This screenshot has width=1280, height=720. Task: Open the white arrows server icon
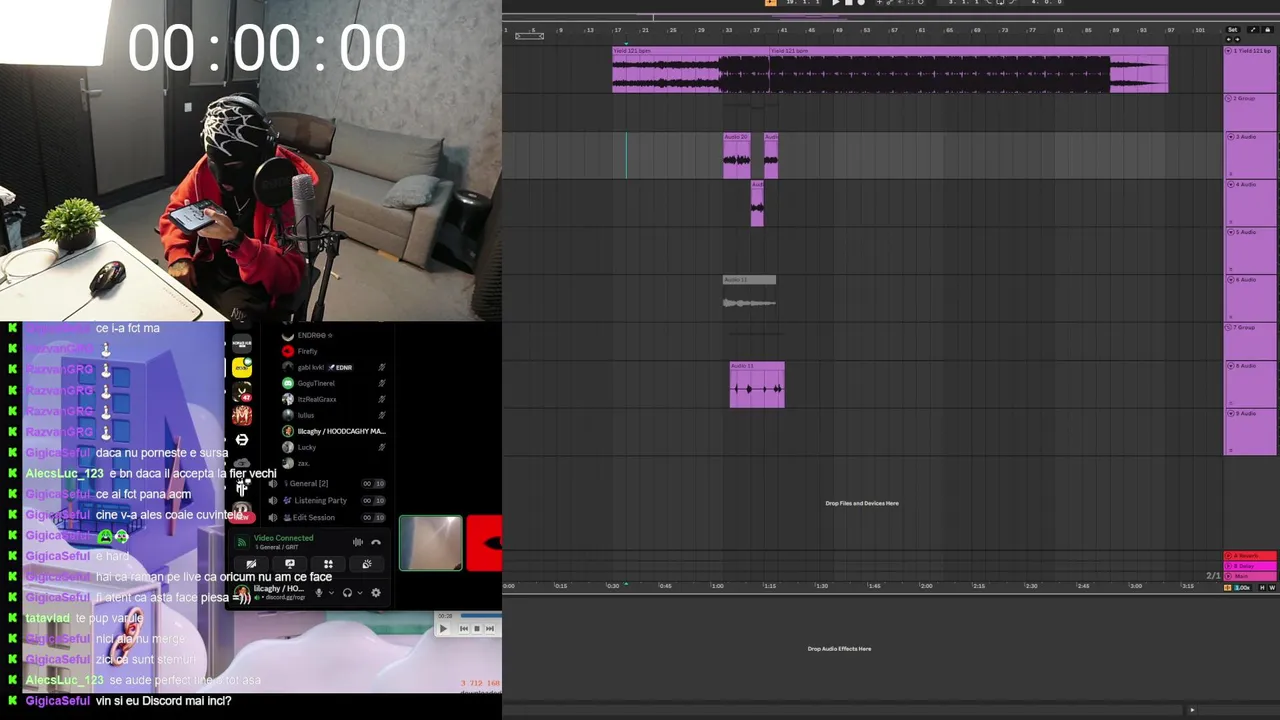click(x=242, y=440)
